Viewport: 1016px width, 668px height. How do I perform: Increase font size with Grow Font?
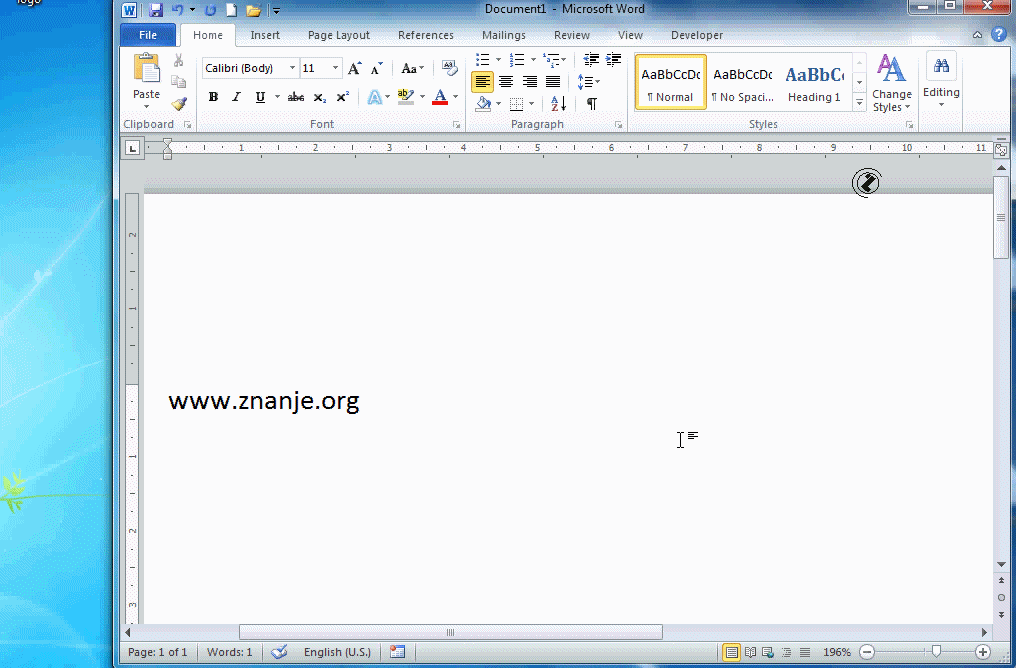354,69
